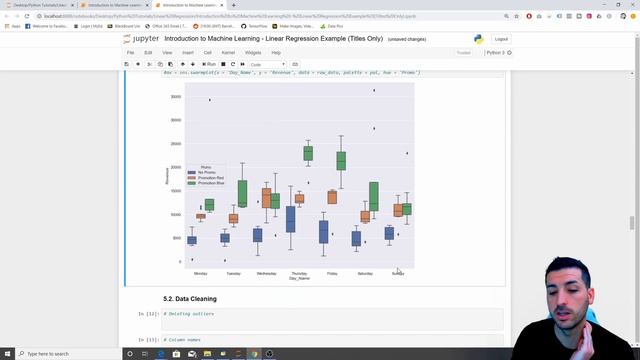Open the Facebook bookmark
Screen dimensions: 640x360
tap(47, 26)
